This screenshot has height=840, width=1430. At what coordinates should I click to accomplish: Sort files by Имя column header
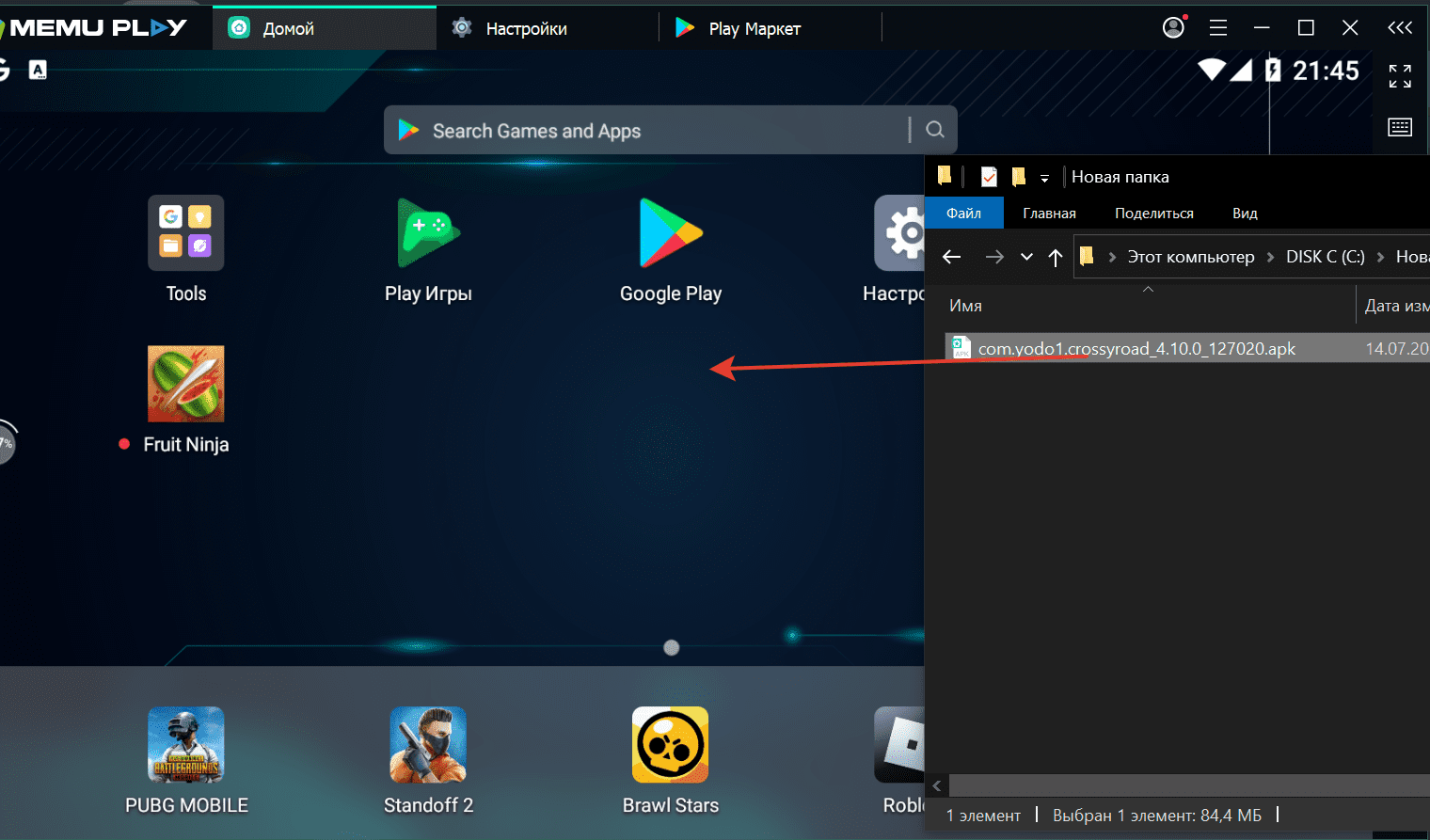tap(966, 306)
